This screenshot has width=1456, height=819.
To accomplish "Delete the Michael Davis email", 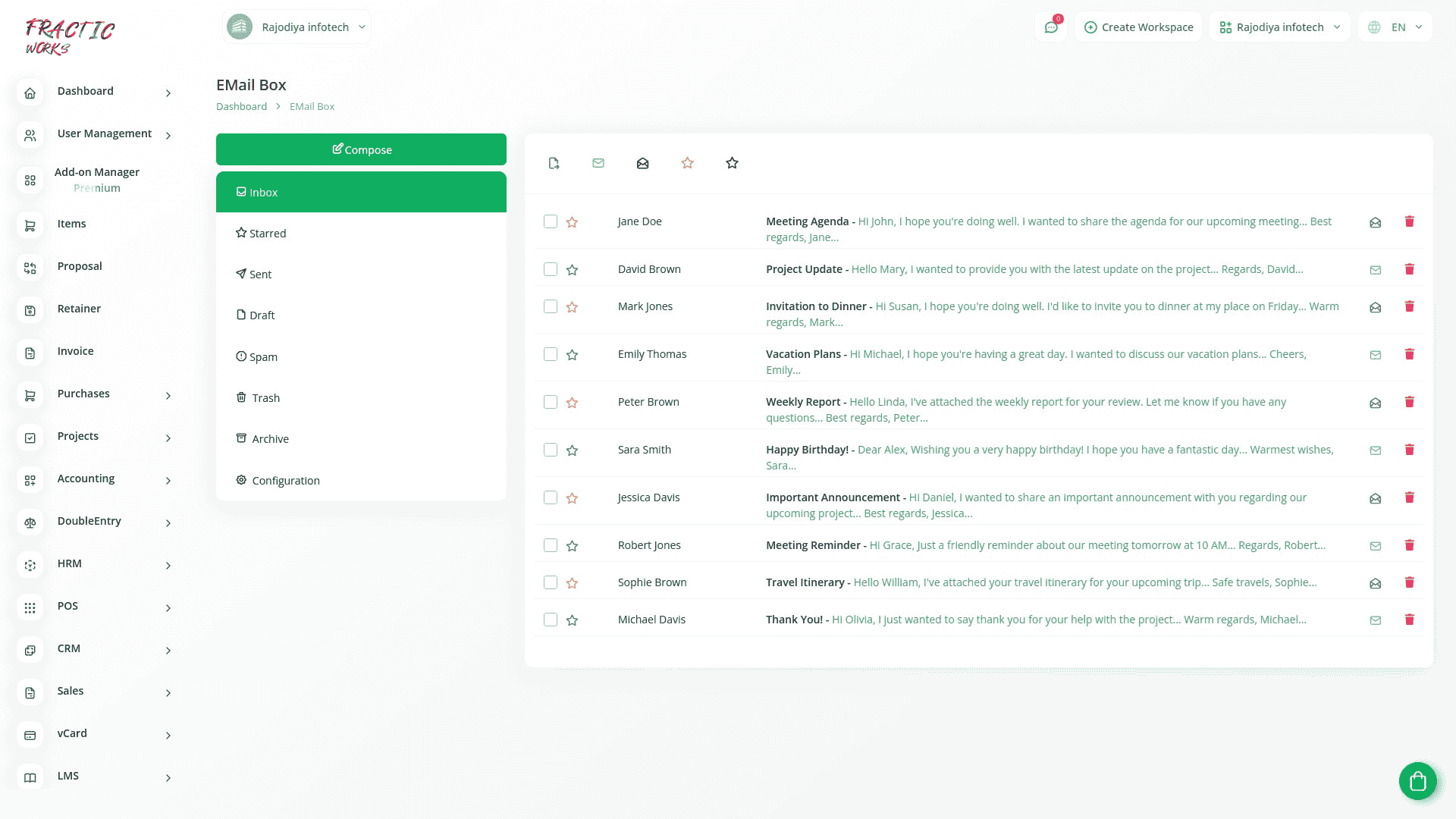I will pyautogui.click(x=1409, y=620).
